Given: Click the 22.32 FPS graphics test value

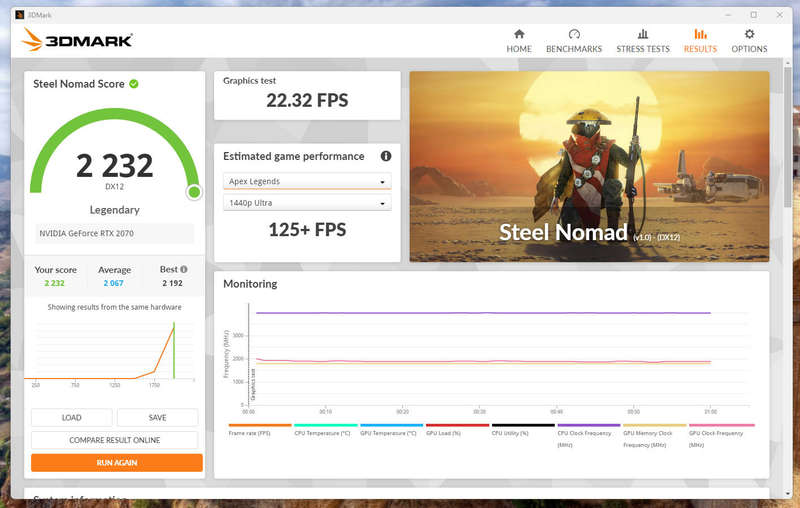Looking at the screenshot, I should [307, 100].
